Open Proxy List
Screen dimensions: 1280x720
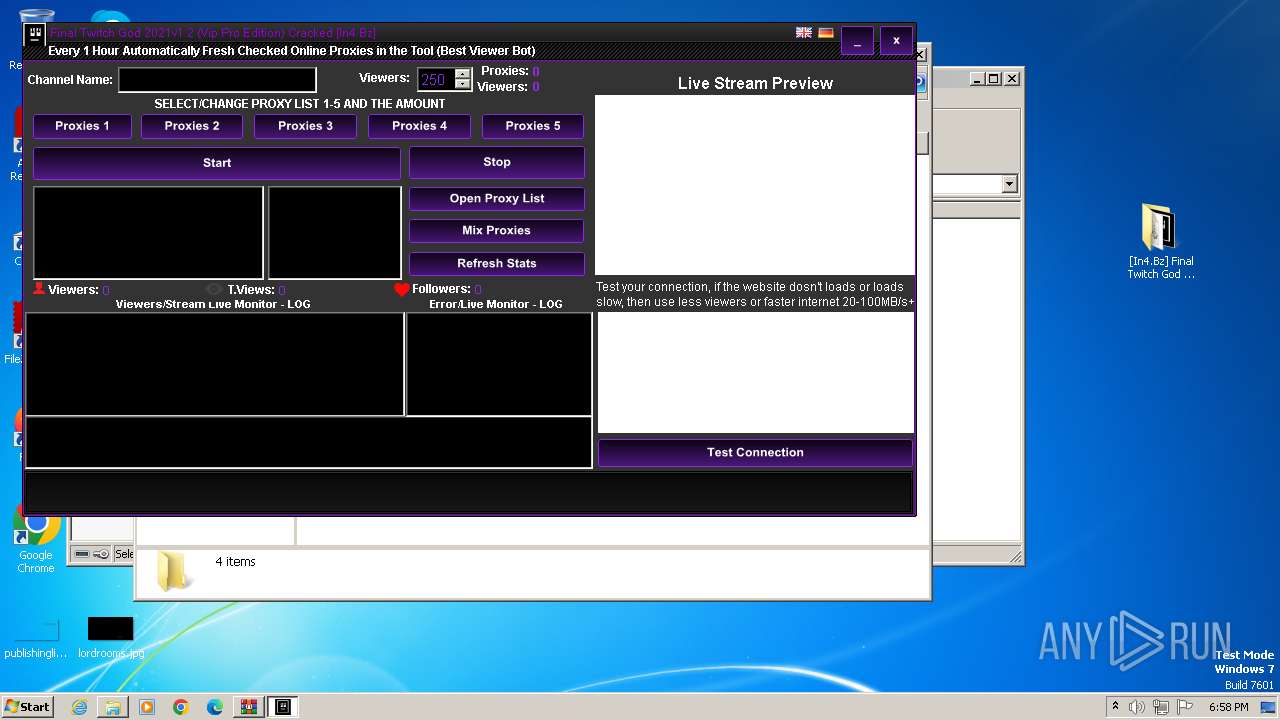pos(497,198)
